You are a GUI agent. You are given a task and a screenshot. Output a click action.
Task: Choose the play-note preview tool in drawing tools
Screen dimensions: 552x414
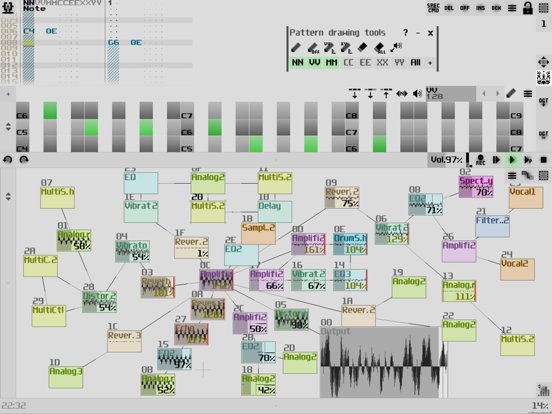point(396,48)
